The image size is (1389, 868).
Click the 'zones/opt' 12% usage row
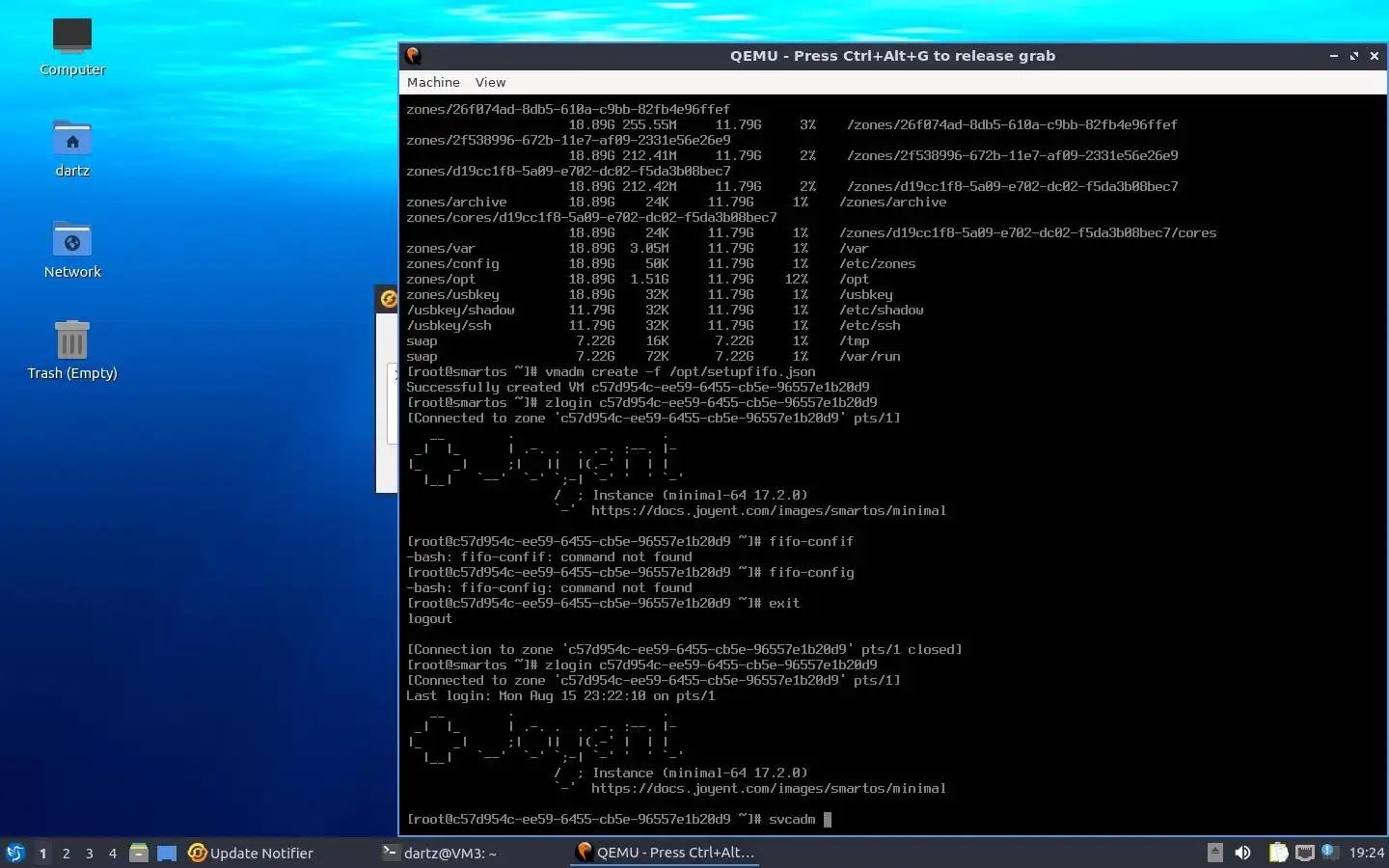tap(638, 279)
